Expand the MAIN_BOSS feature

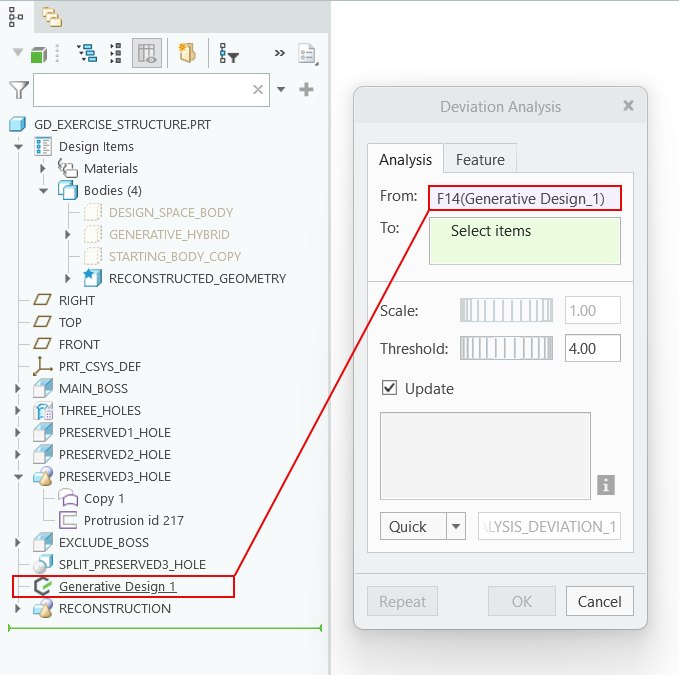coord(17,388)
